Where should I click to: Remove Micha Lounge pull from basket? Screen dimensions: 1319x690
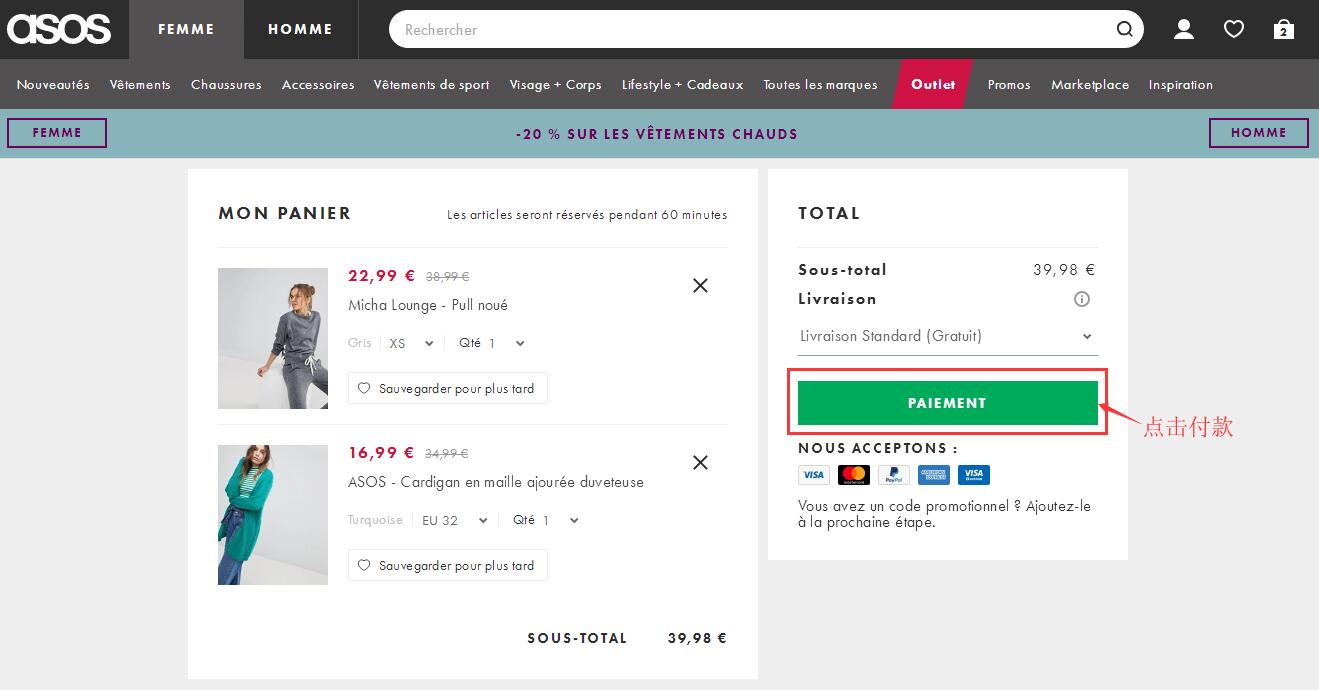700,286
